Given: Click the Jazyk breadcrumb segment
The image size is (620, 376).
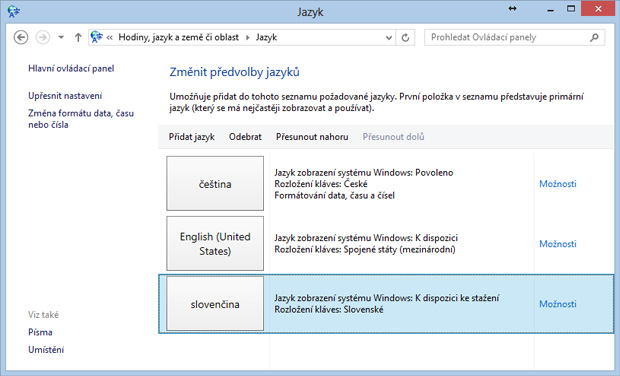Looking at the screenshot, I should point(266,38).
